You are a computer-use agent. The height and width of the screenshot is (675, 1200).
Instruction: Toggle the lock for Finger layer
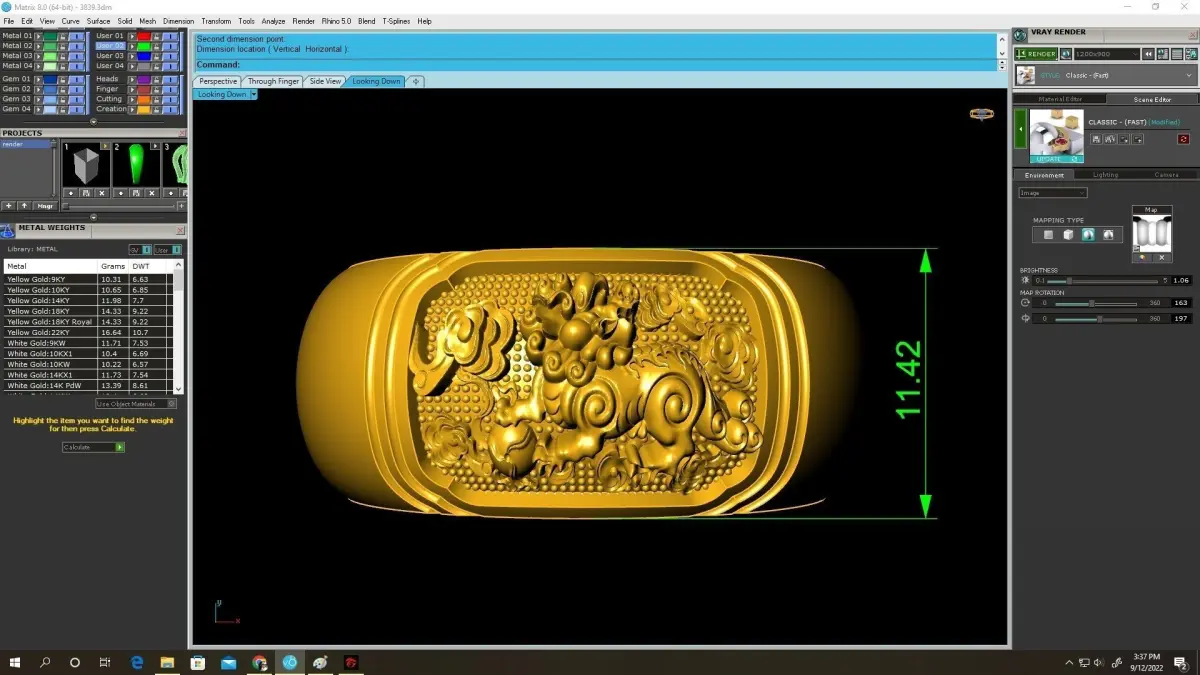pos(157,89)
